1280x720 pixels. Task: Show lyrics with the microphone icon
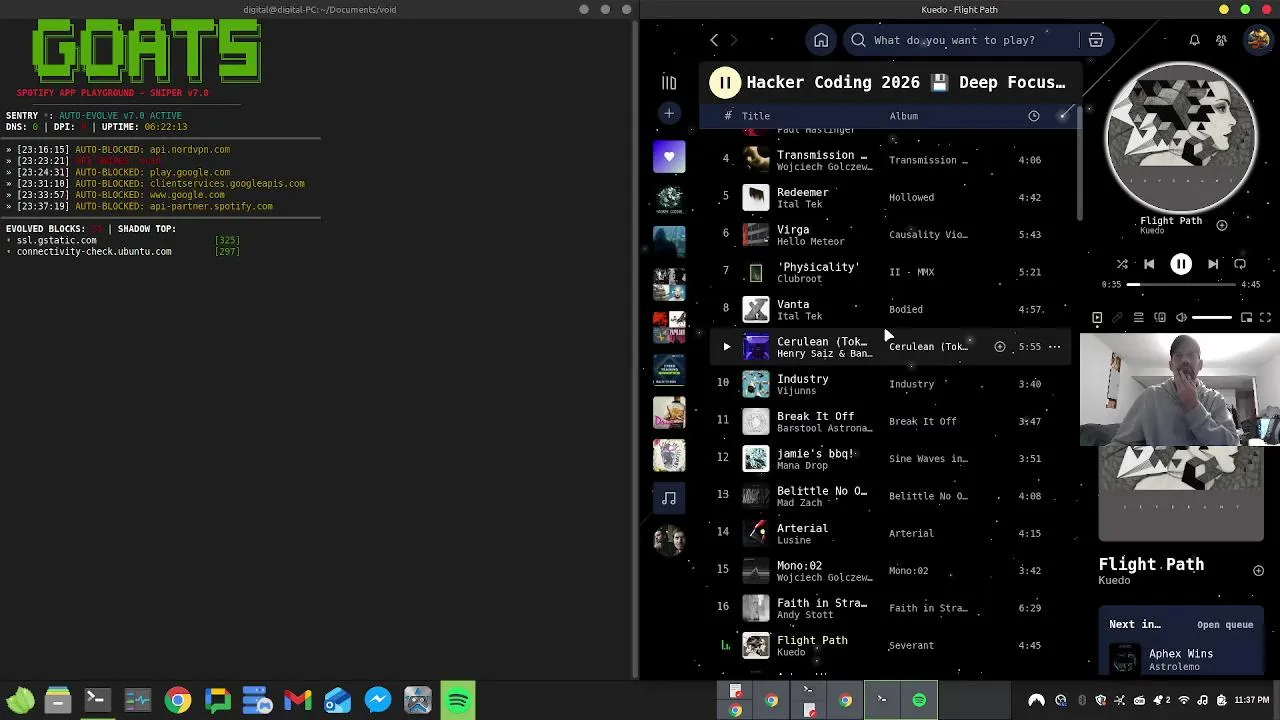click(1118, 318)
